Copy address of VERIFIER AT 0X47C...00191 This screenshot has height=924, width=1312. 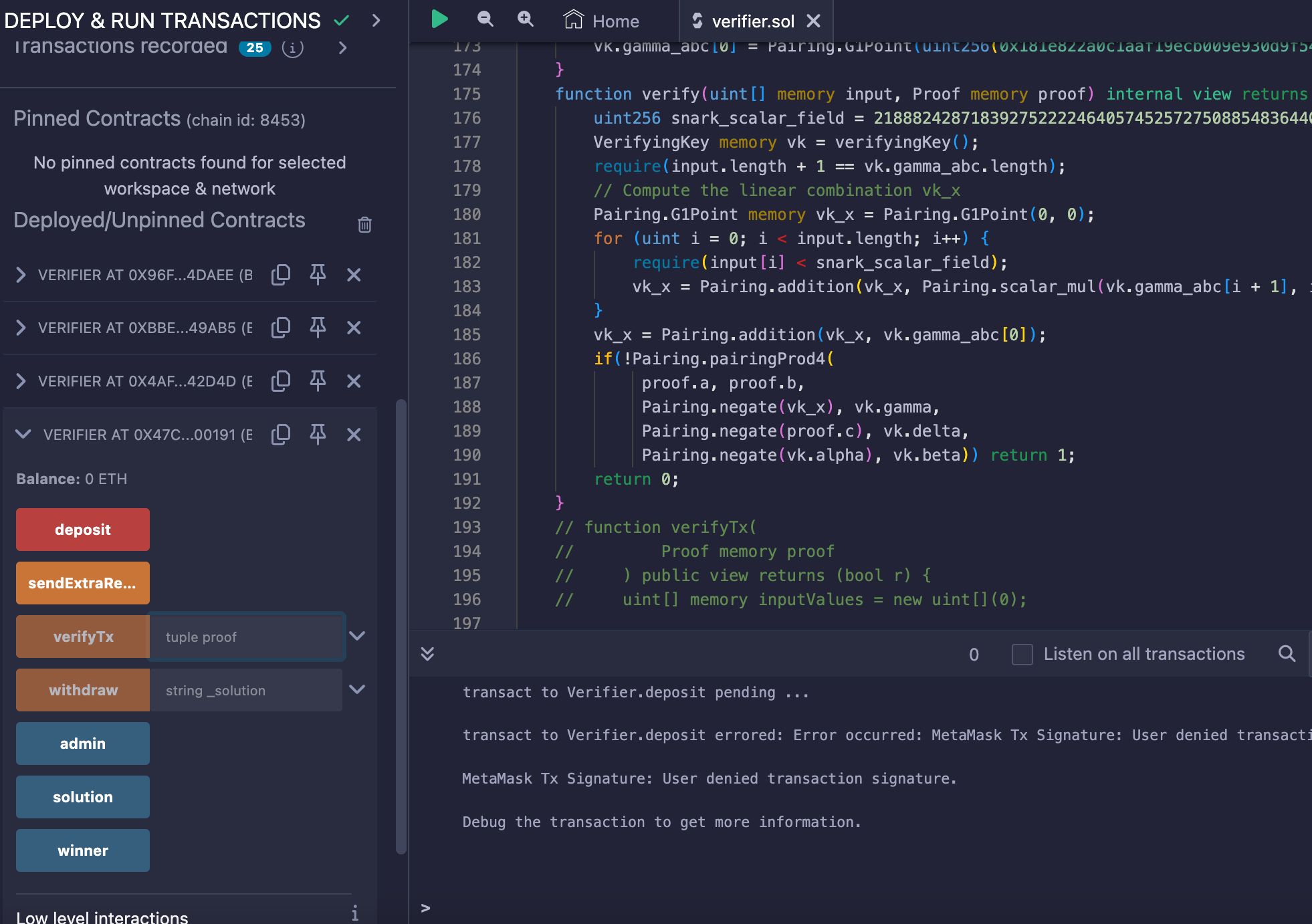[x=281, y=435]
